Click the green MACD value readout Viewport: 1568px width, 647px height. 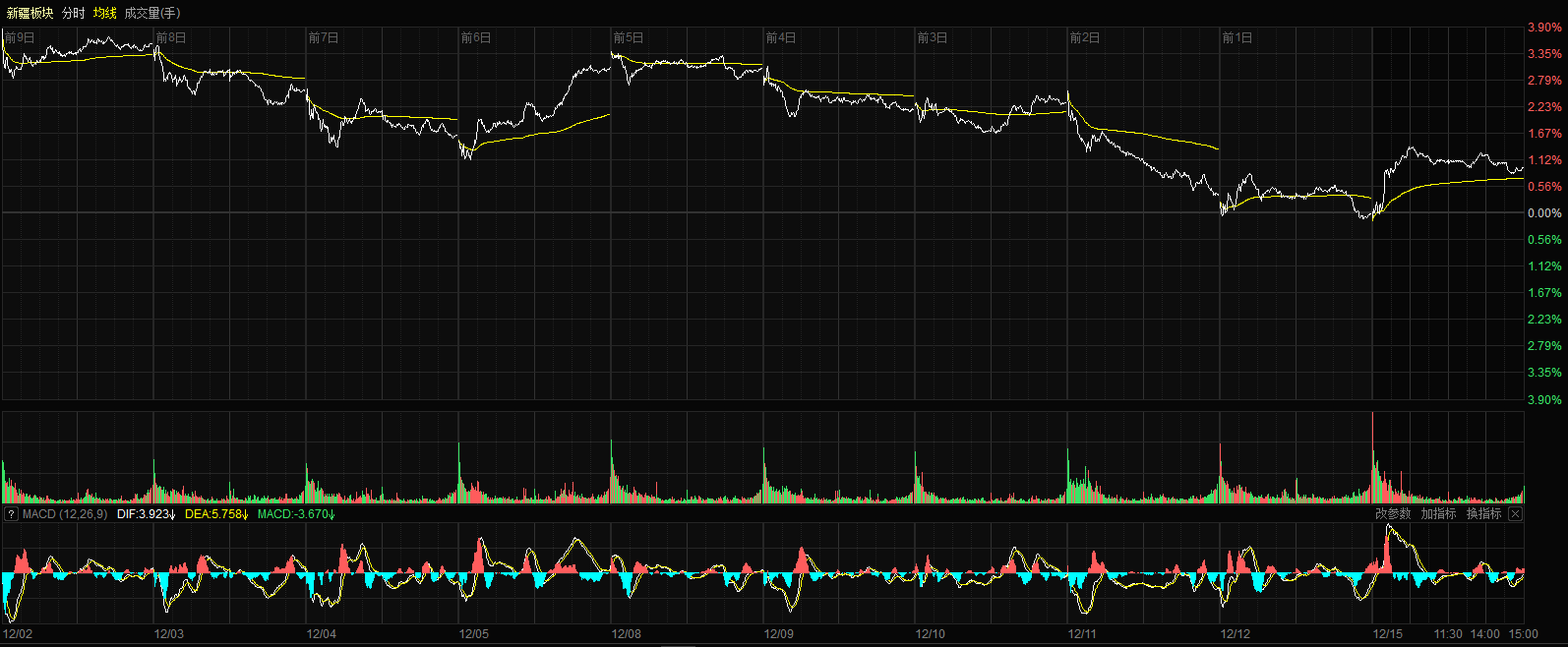point(296,514)
